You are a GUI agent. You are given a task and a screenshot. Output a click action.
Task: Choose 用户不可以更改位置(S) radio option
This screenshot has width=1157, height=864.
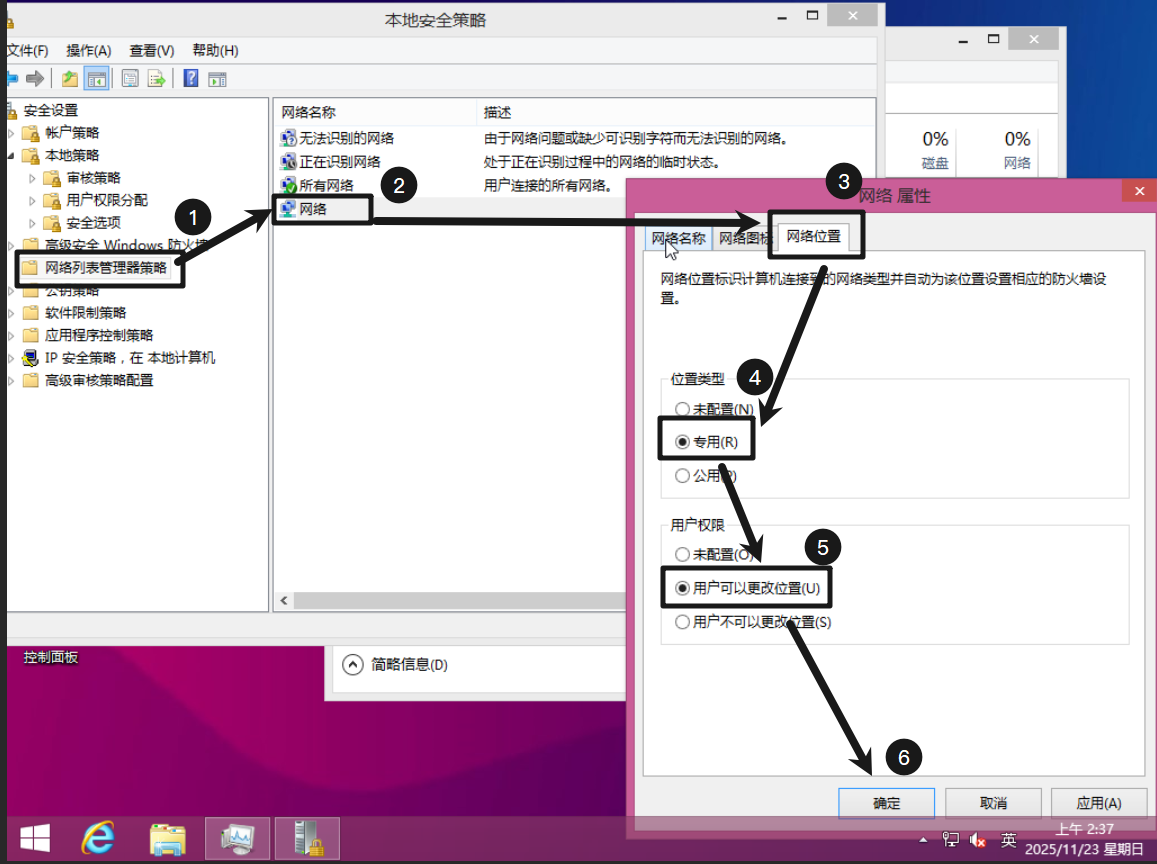(682, 622)
